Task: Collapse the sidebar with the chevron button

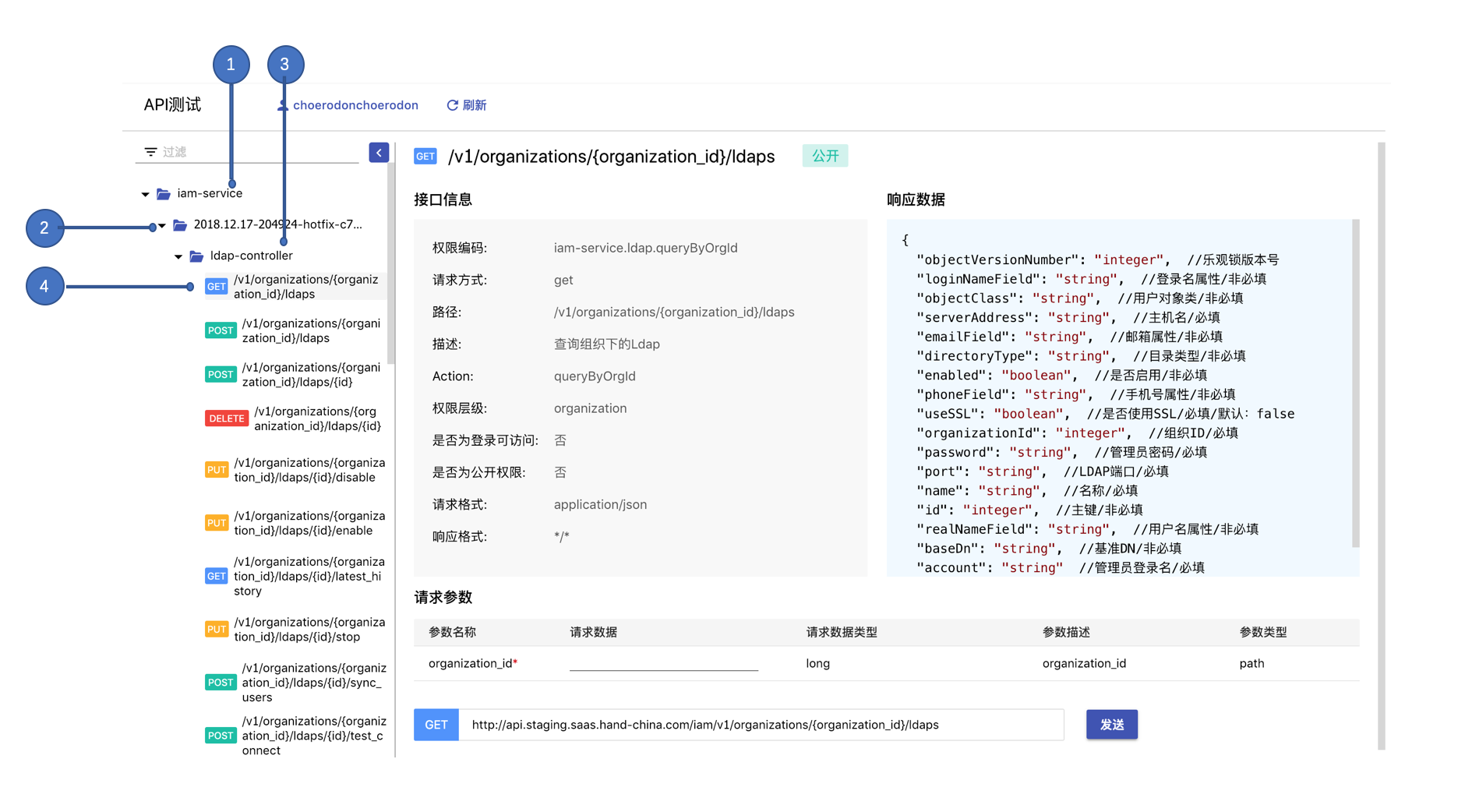Action: (x=379, y=153)
